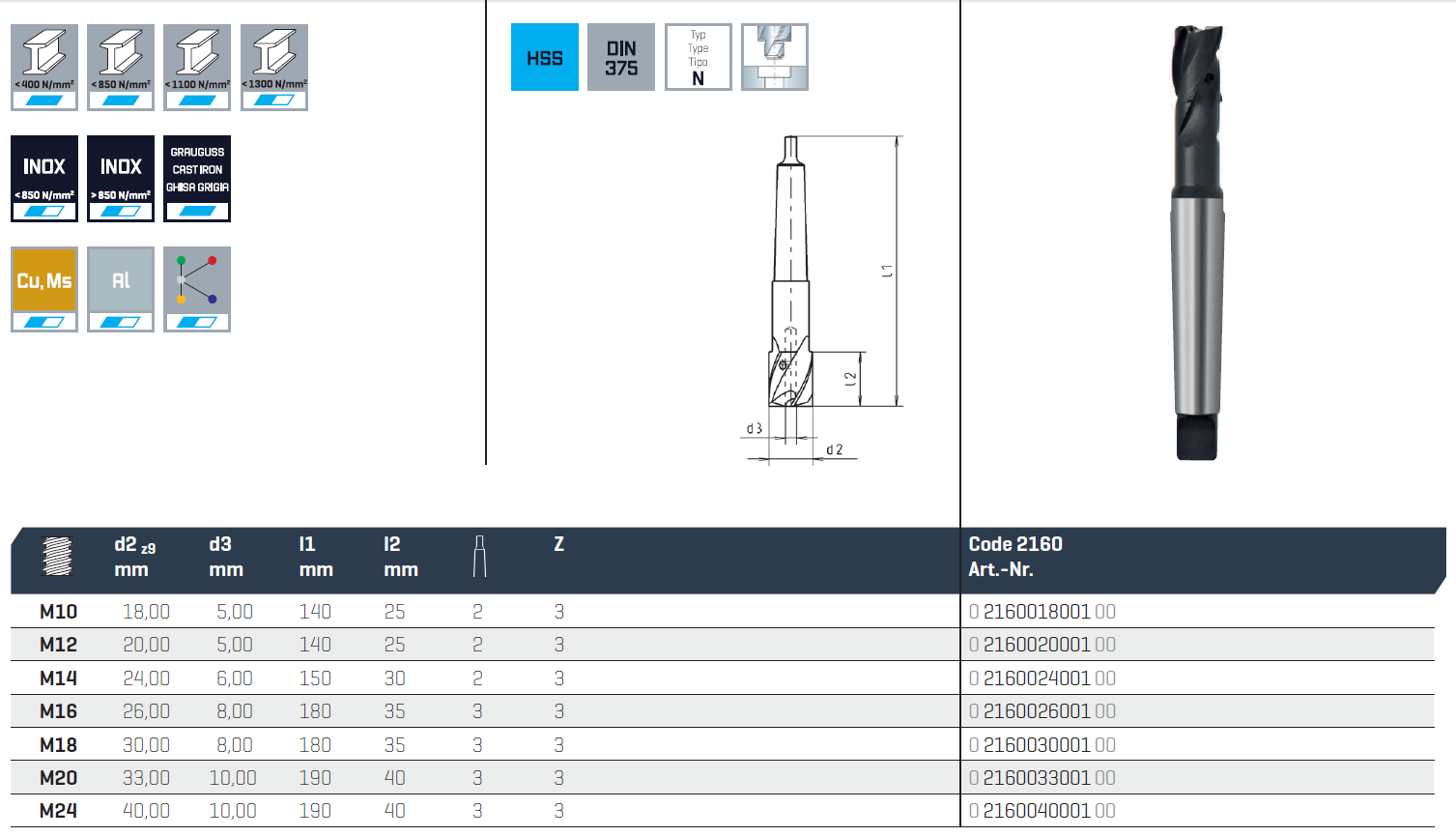The height and width of the screenshot is (837, 1456).
Task: Click the INOX <850 N/mm² icon
Action: [44, 178]
